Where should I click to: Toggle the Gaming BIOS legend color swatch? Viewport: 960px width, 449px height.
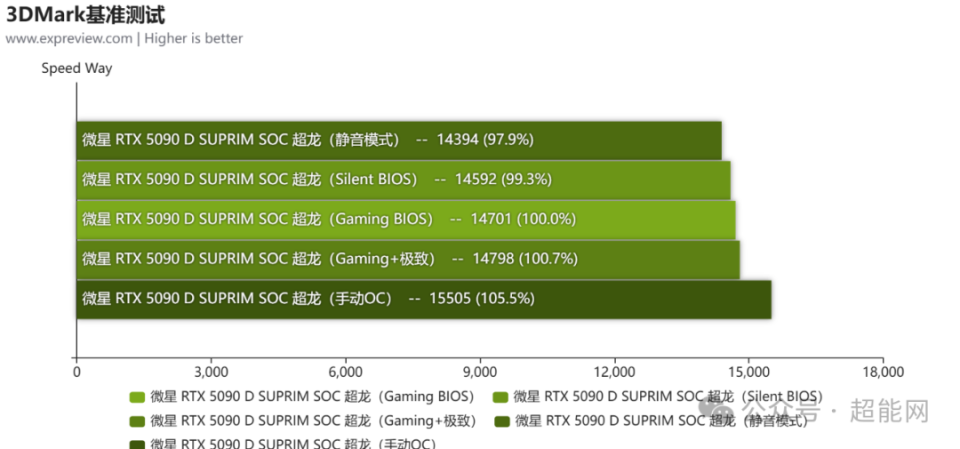click(137, 397)
